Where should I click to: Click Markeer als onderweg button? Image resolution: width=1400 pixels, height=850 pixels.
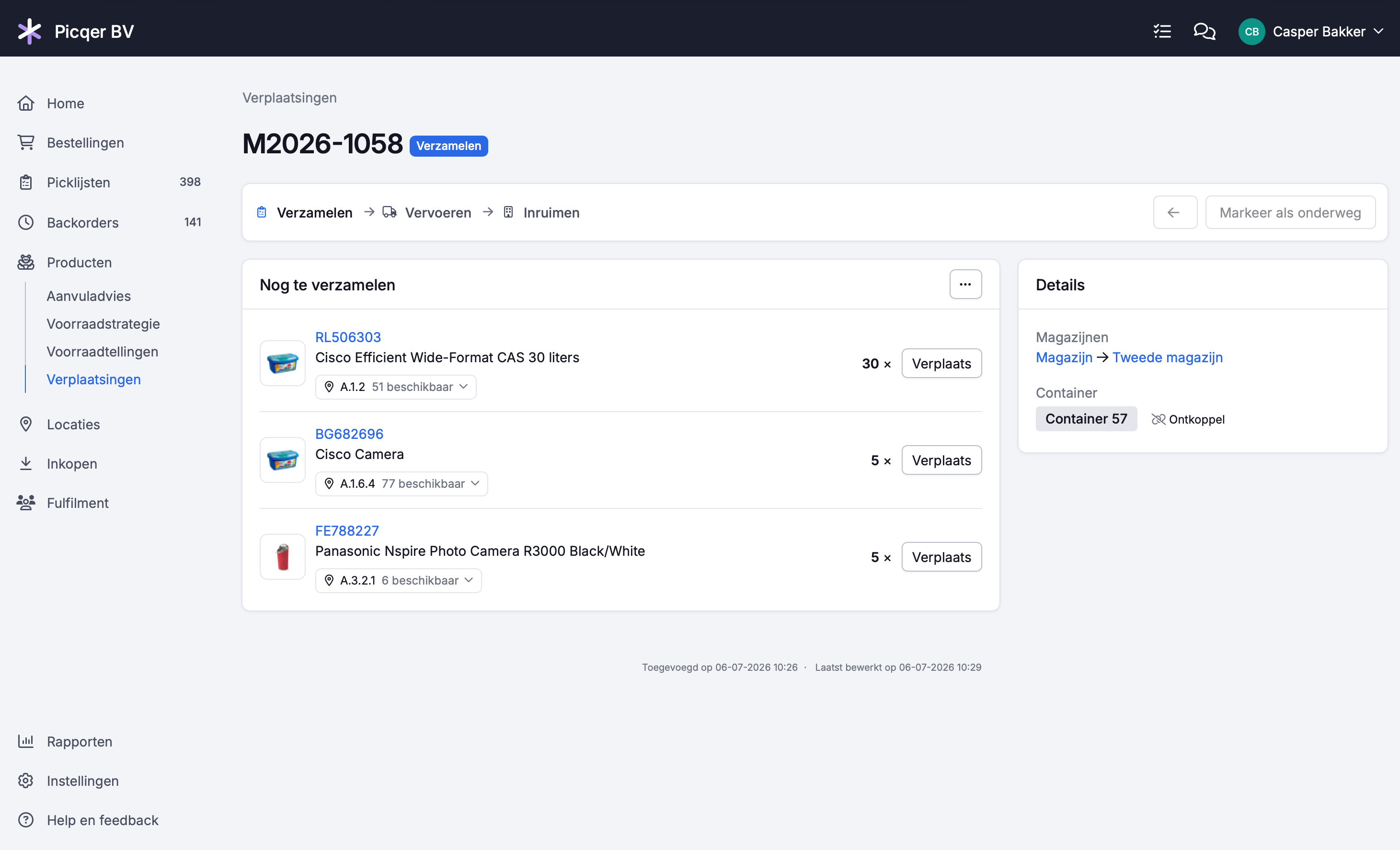click(x=1290, y=213)
